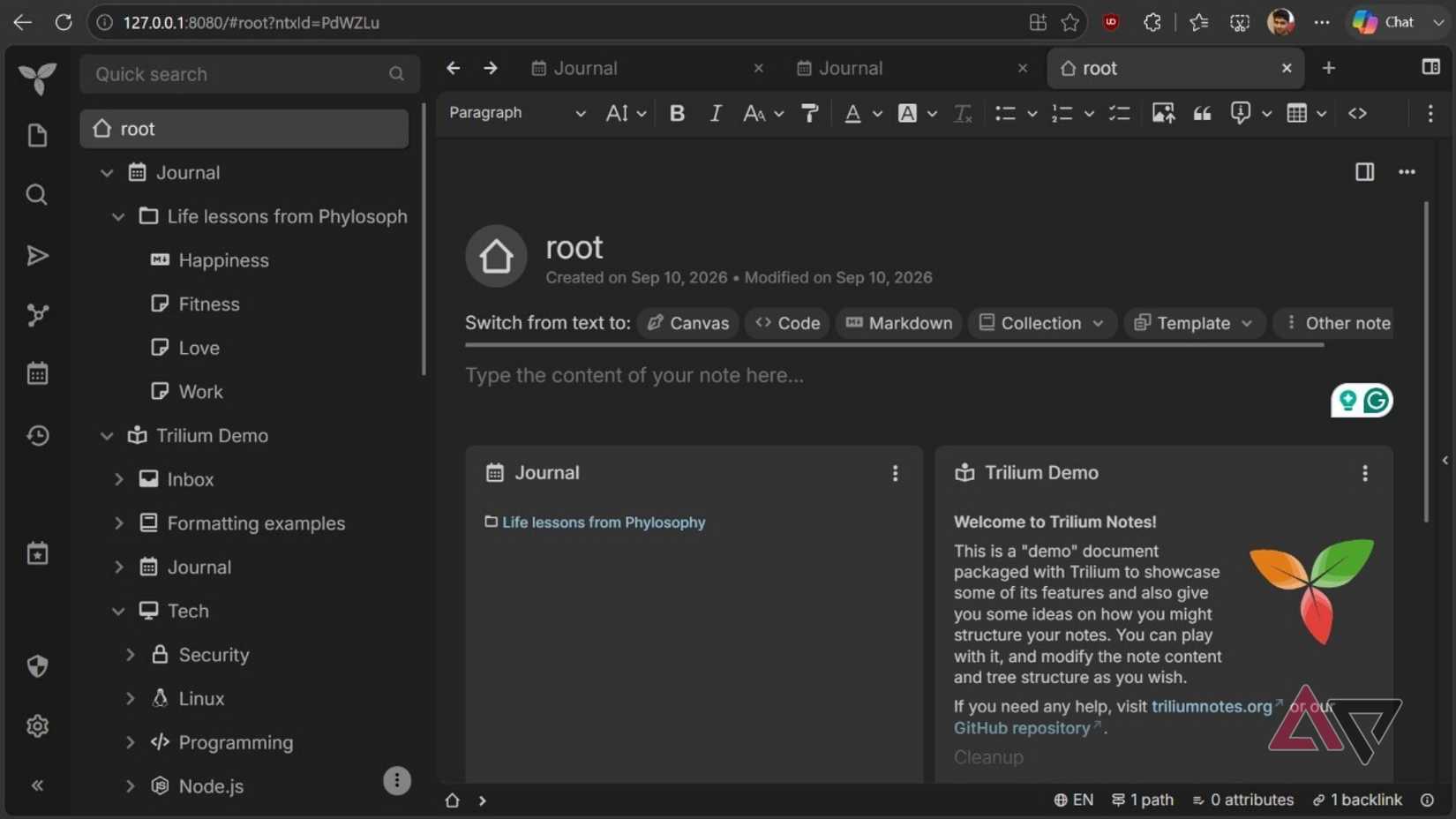Open the Journal card's options menu
This screenshot has height=819, width=1456.
tap(895, 474)
